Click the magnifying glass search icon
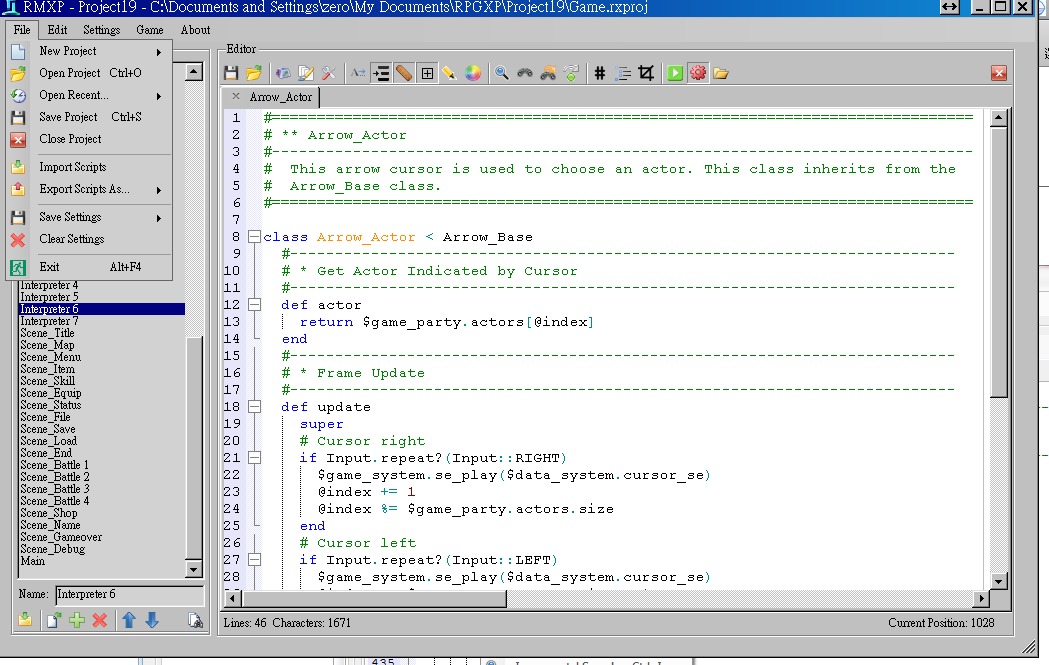Screen dimensions: 1049x665 502,73
